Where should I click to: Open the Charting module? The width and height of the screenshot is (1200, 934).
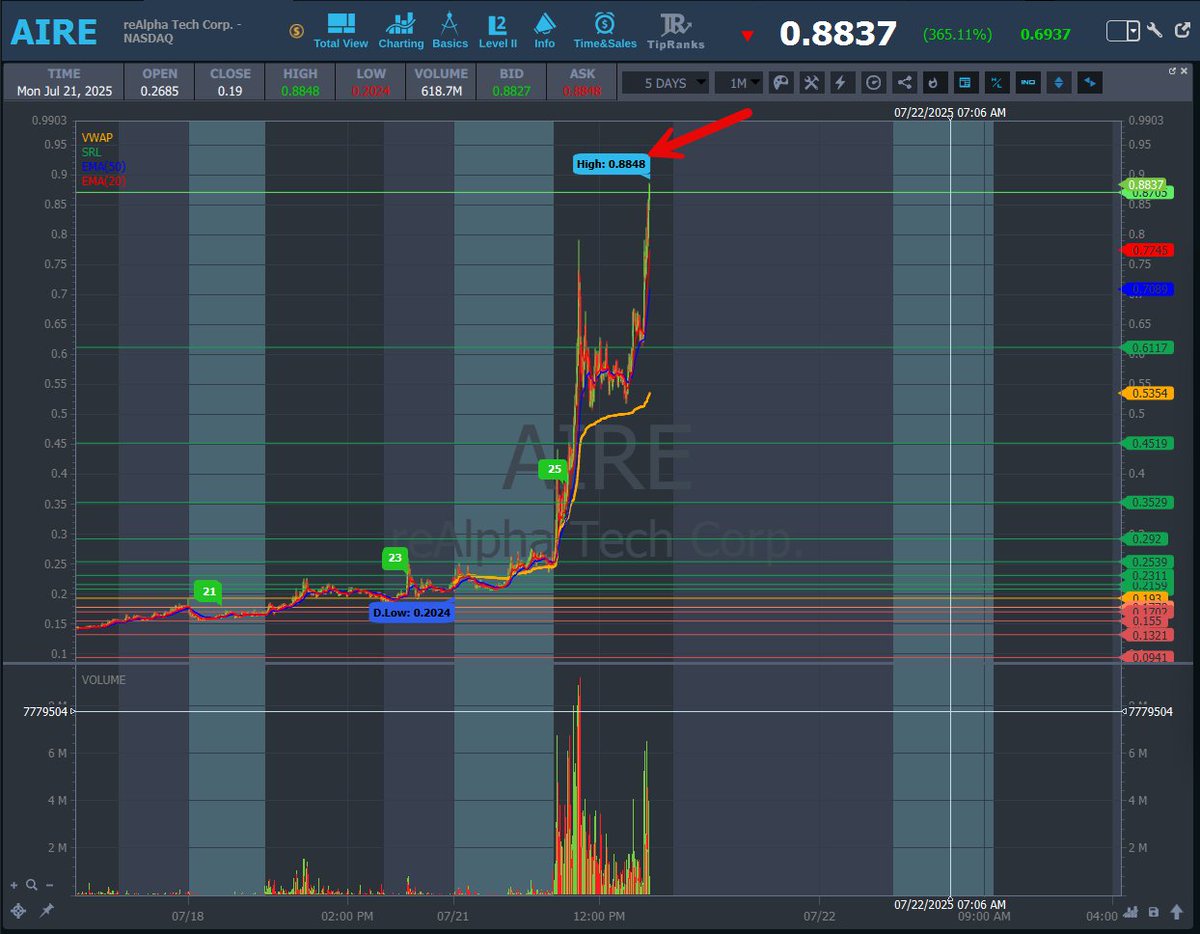pyautogui.click(x=401, y=30)
